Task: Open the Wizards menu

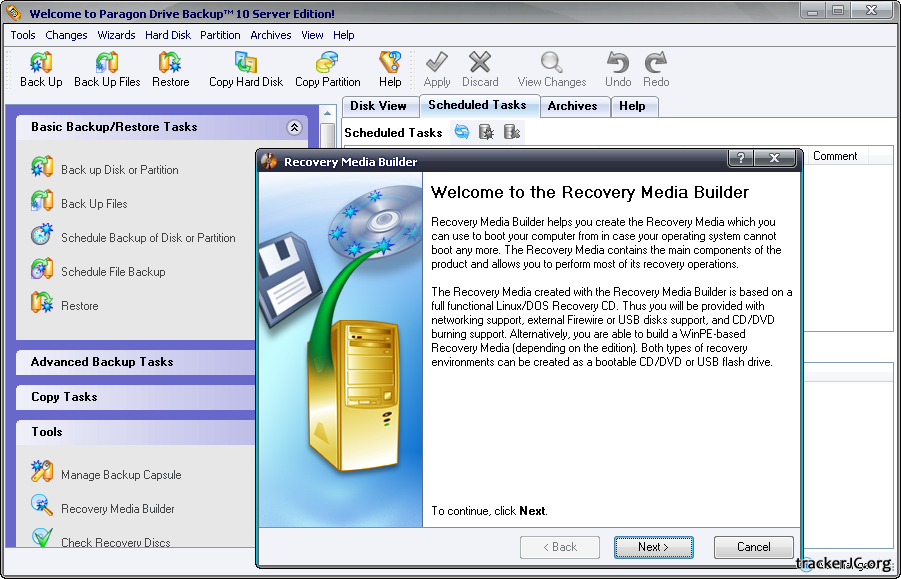Action: (116, 35)
